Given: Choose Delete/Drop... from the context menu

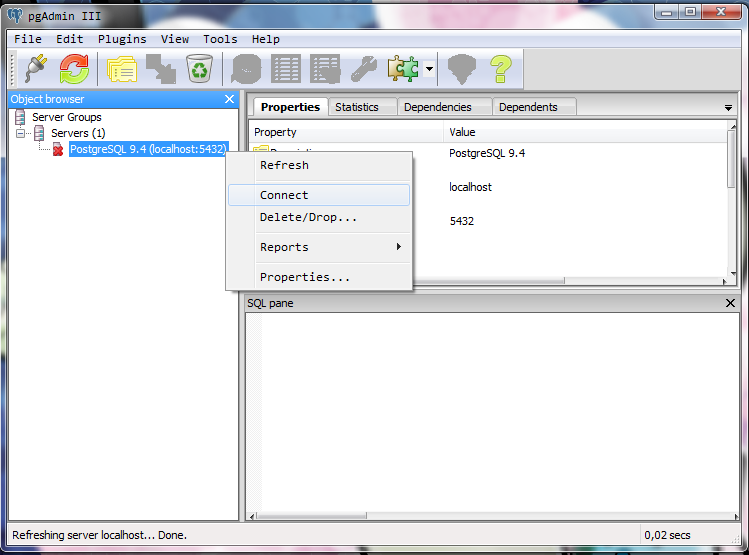Looking at the screenshot, I should pos(319,217).
